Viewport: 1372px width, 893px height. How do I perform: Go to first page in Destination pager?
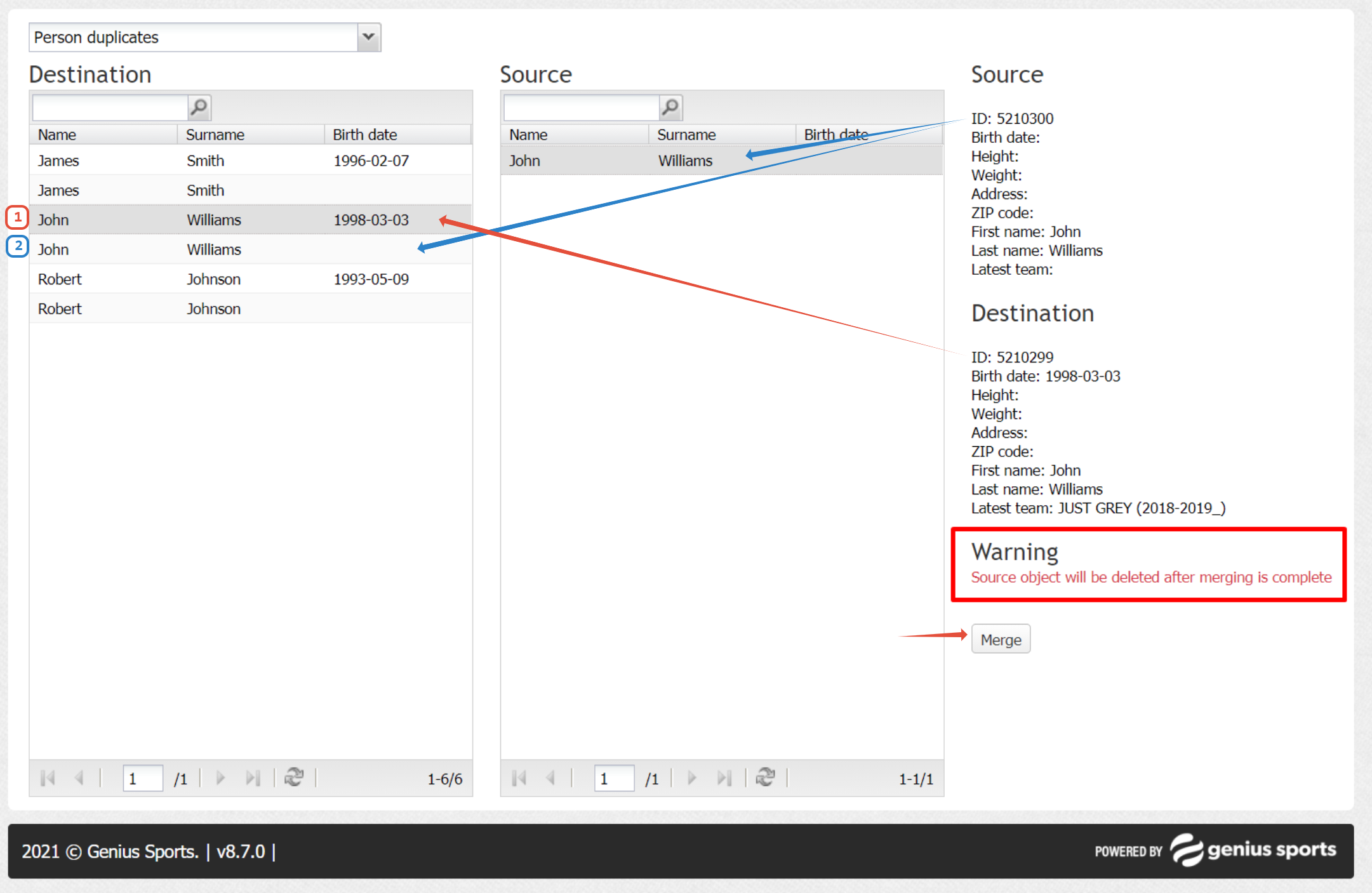[48, 777]
